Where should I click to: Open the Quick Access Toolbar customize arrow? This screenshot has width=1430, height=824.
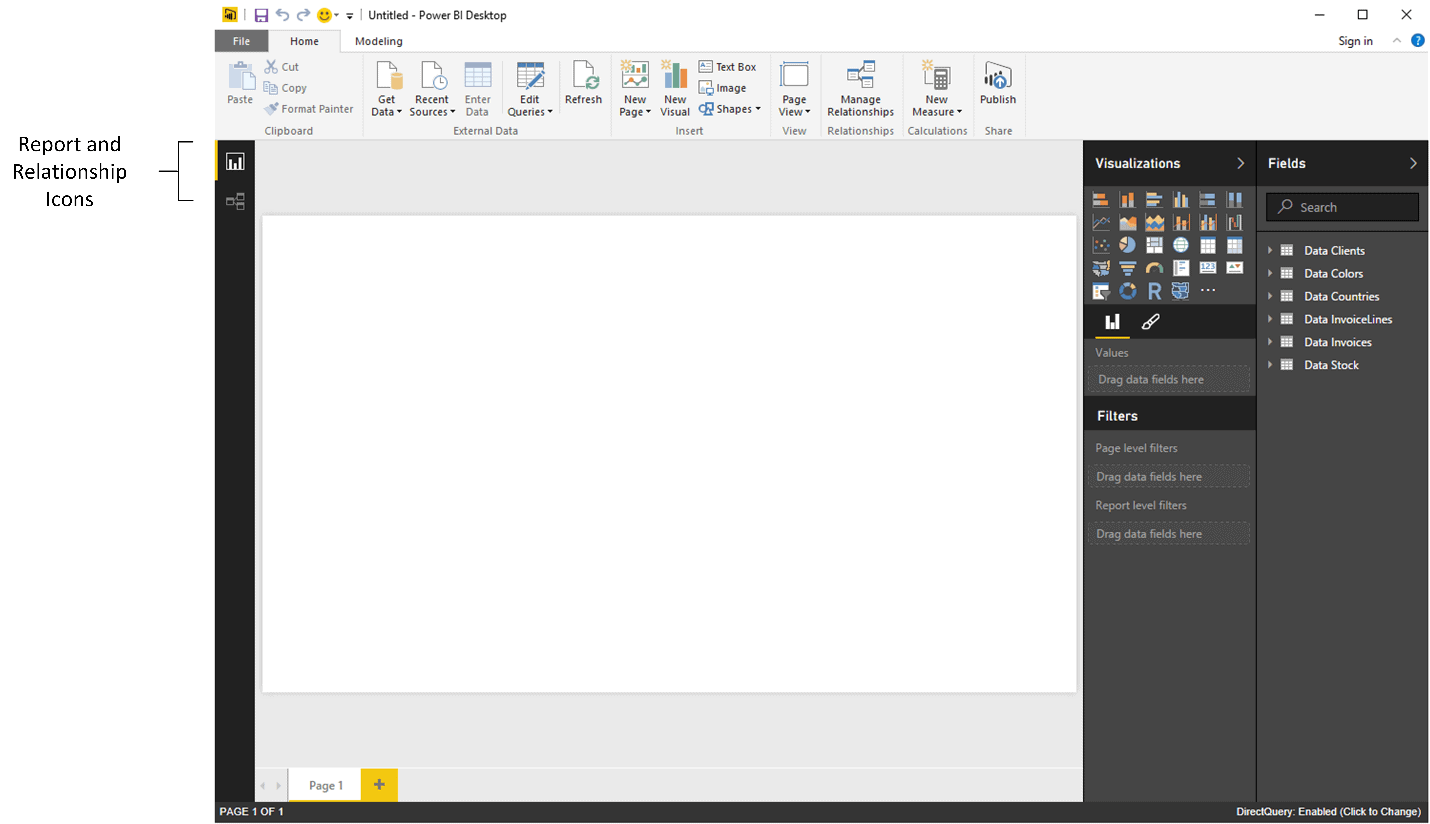point(350,16)
